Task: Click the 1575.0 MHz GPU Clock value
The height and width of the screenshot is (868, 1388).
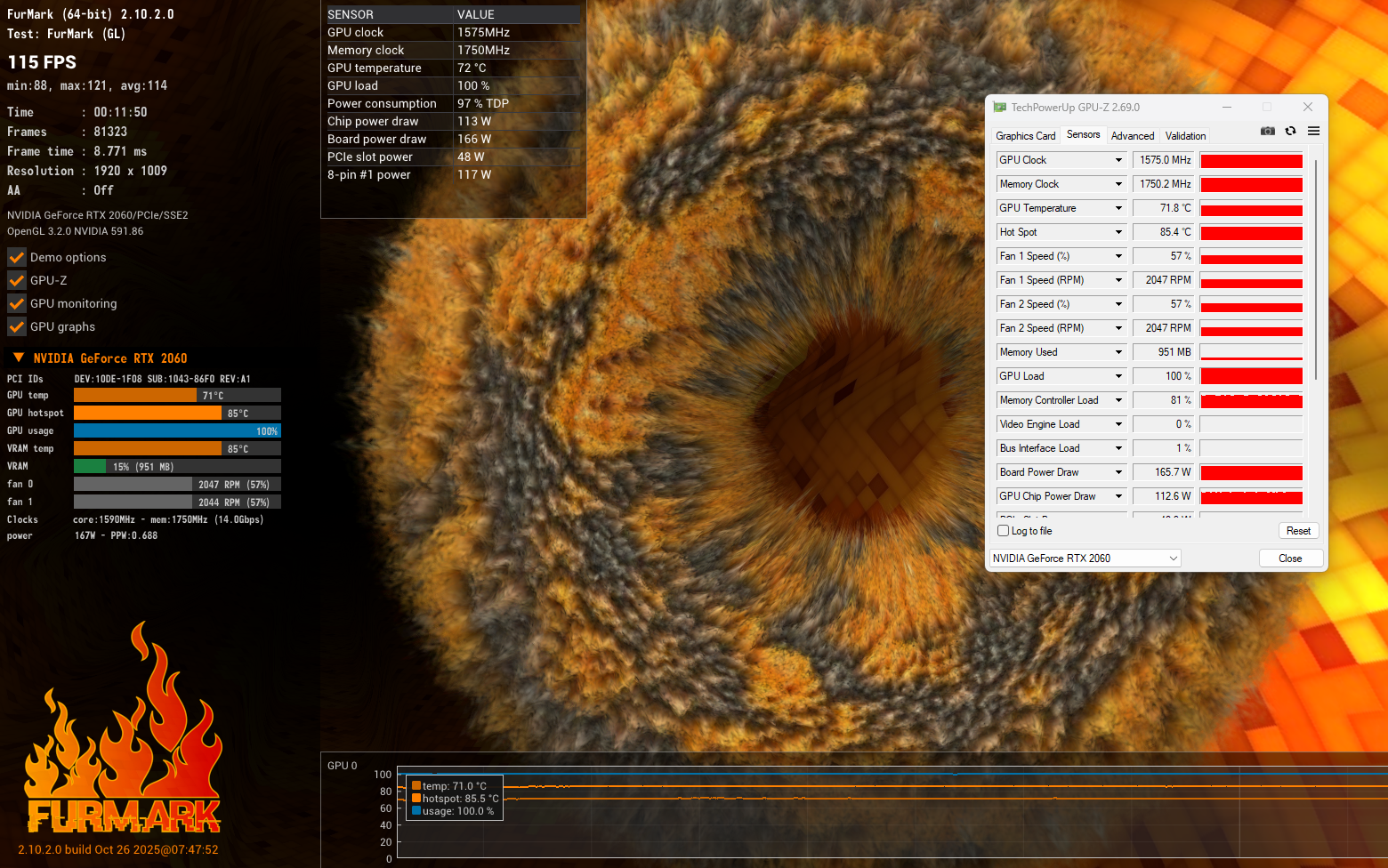Action: (1163, 160)
